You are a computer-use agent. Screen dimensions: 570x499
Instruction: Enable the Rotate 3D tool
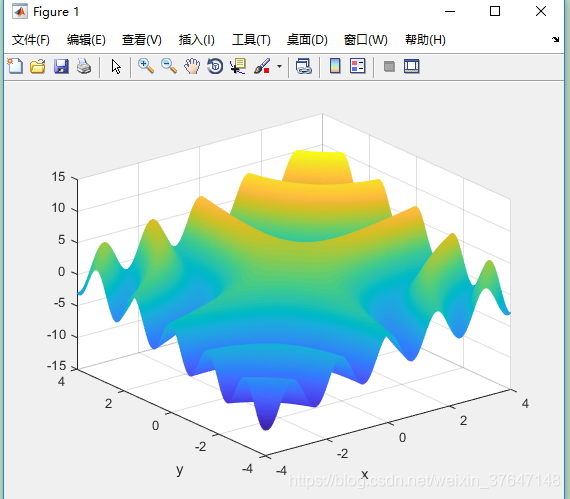click(x=215, y=67)
